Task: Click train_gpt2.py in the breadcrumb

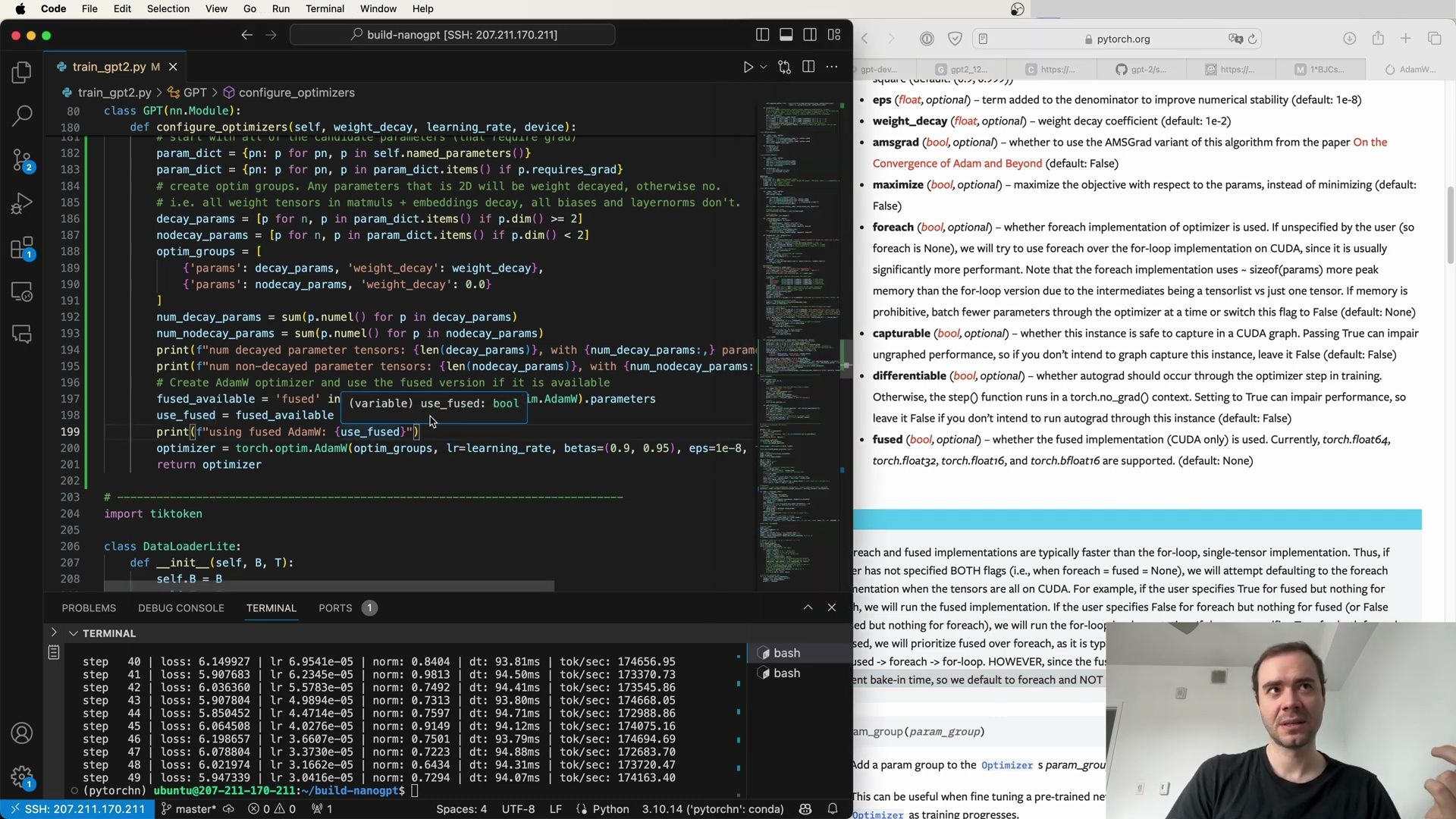Action: click(x=114, y=93)
